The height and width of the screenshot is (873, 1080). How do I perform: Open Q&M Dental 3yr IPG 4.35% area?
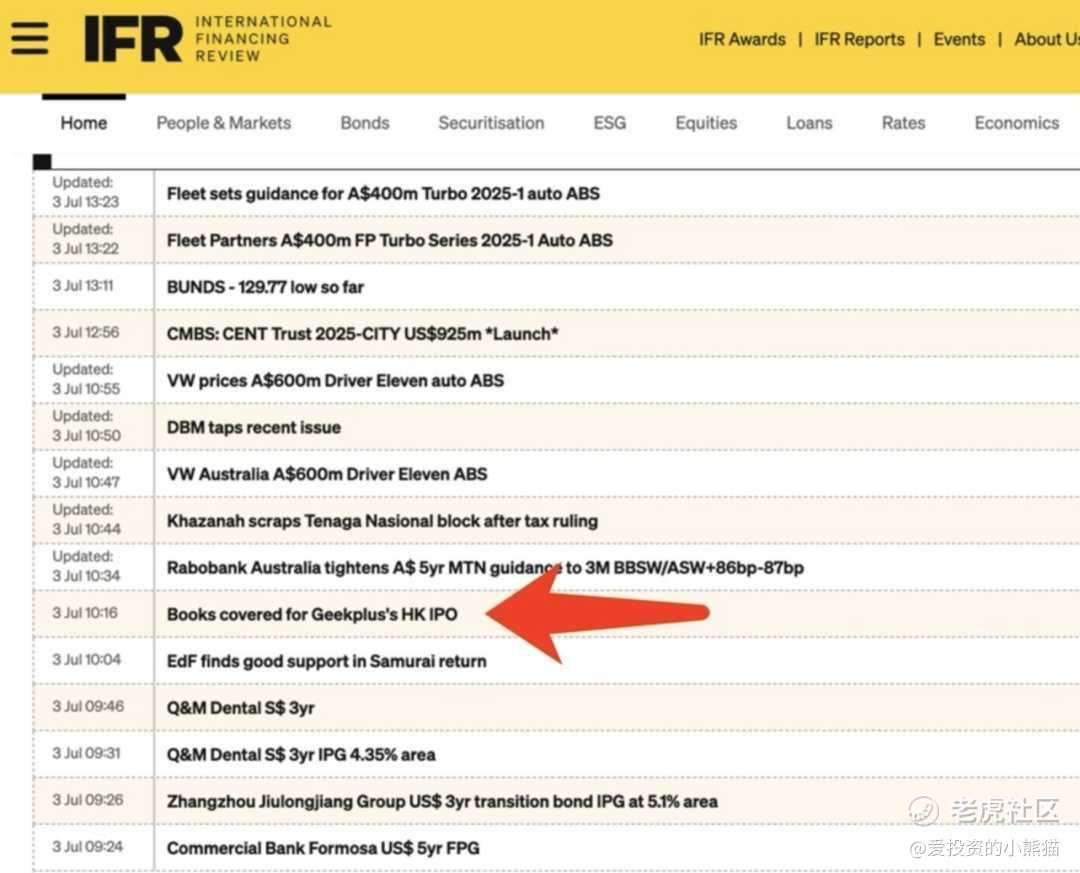pyautogui.click(x=301, y=755)
